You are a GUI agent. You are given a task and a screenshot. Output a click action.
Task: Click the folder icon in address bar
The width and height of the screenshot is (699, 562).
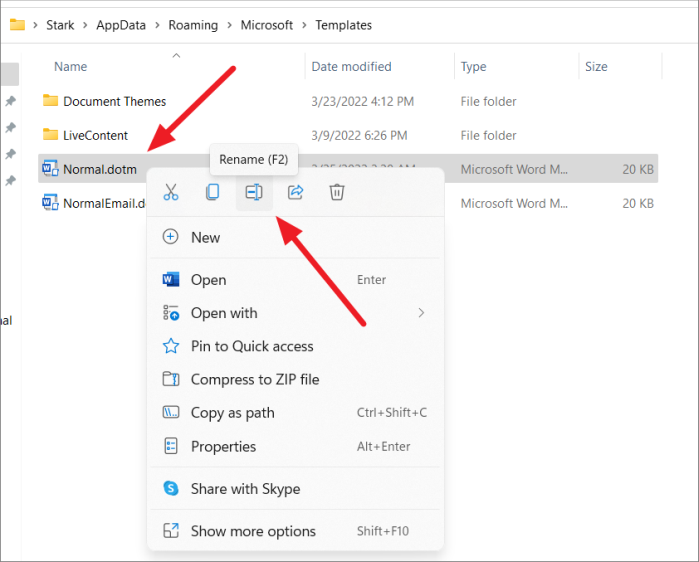click(17, 24)
